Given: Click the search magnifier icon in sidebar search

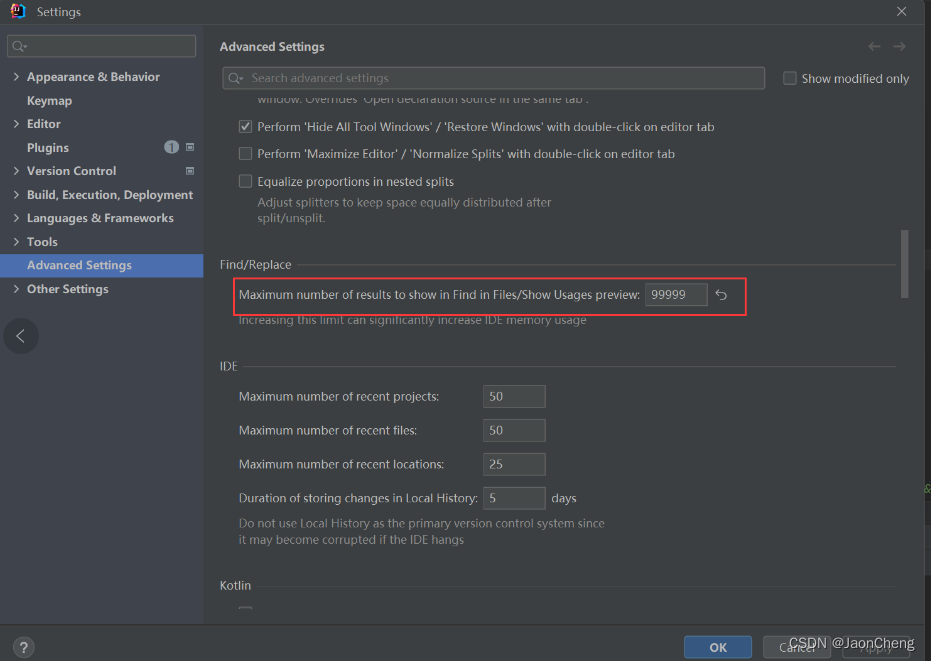Looking at the screenshot, I should click(x=20, y=46).
